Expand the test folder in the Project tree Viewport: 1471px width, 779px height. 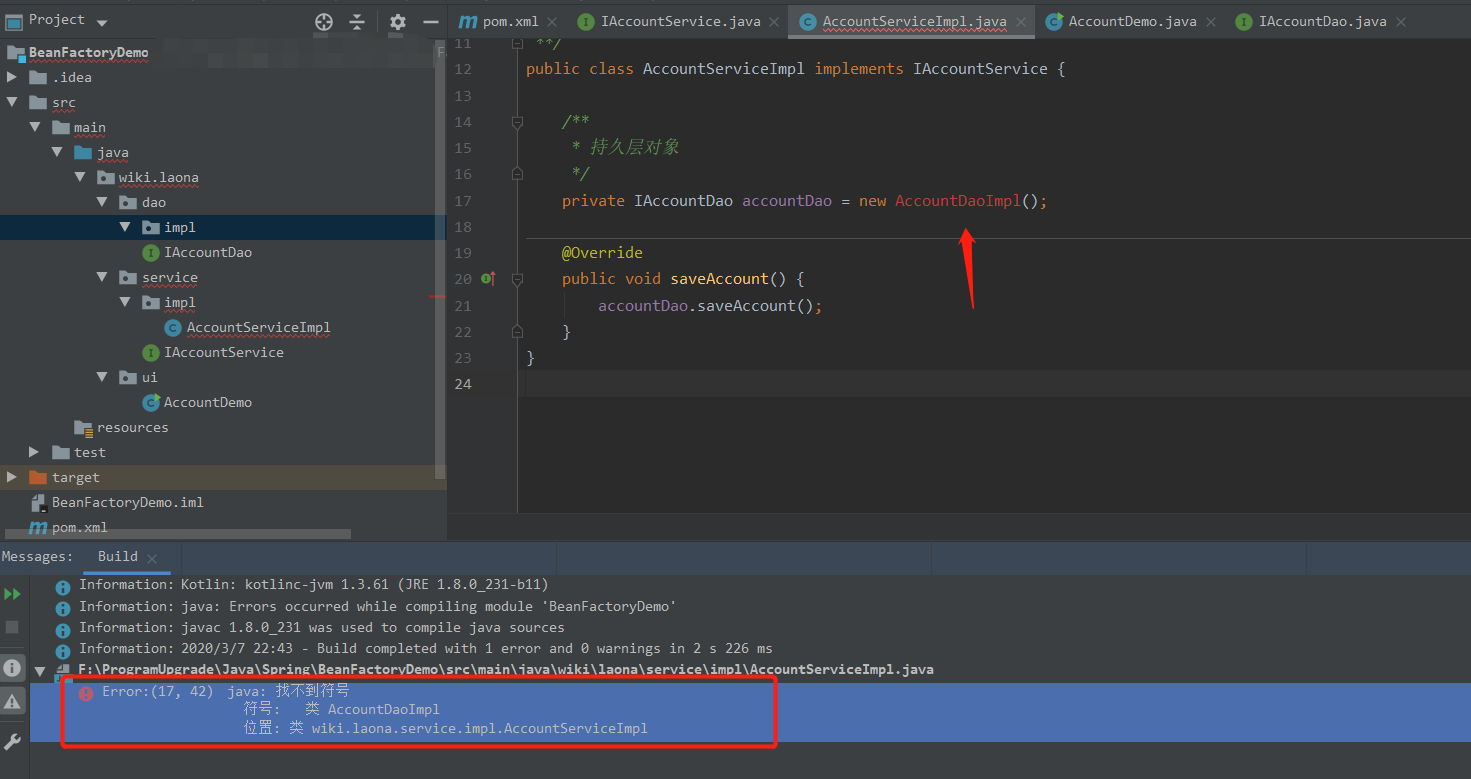pyautogui.click(x=33, y=452)
